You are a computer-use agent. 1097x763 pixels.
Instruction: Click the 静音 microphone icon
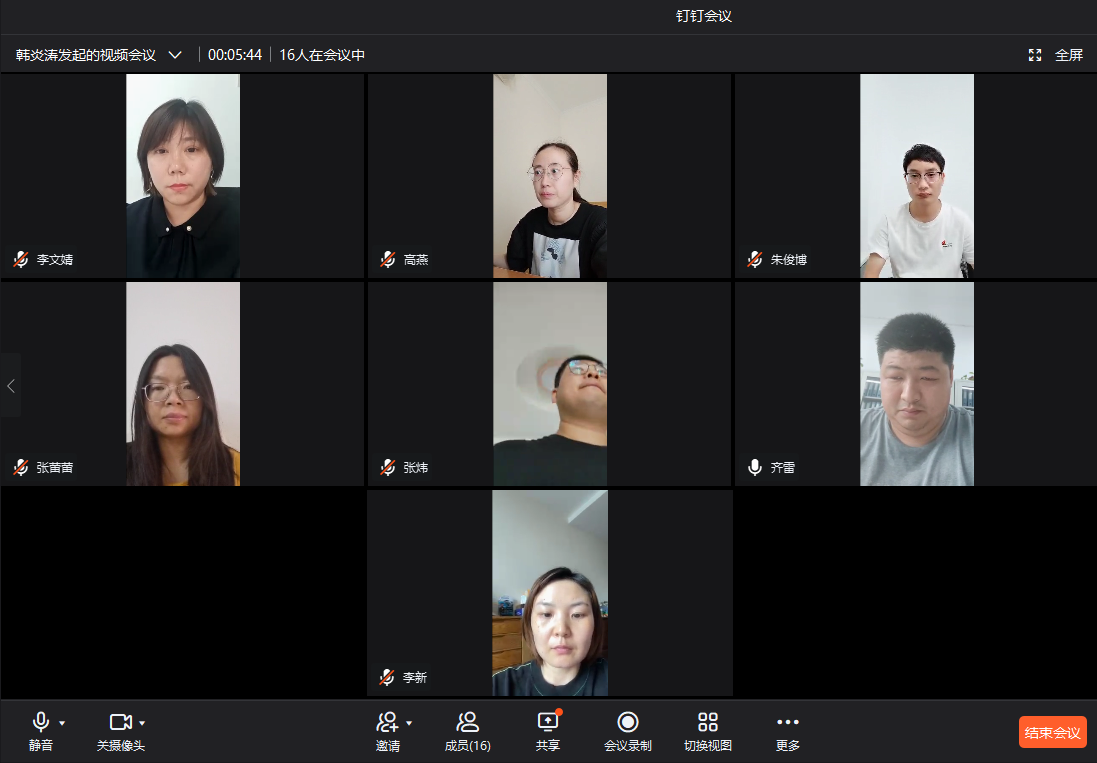click(x=41, y=722)
